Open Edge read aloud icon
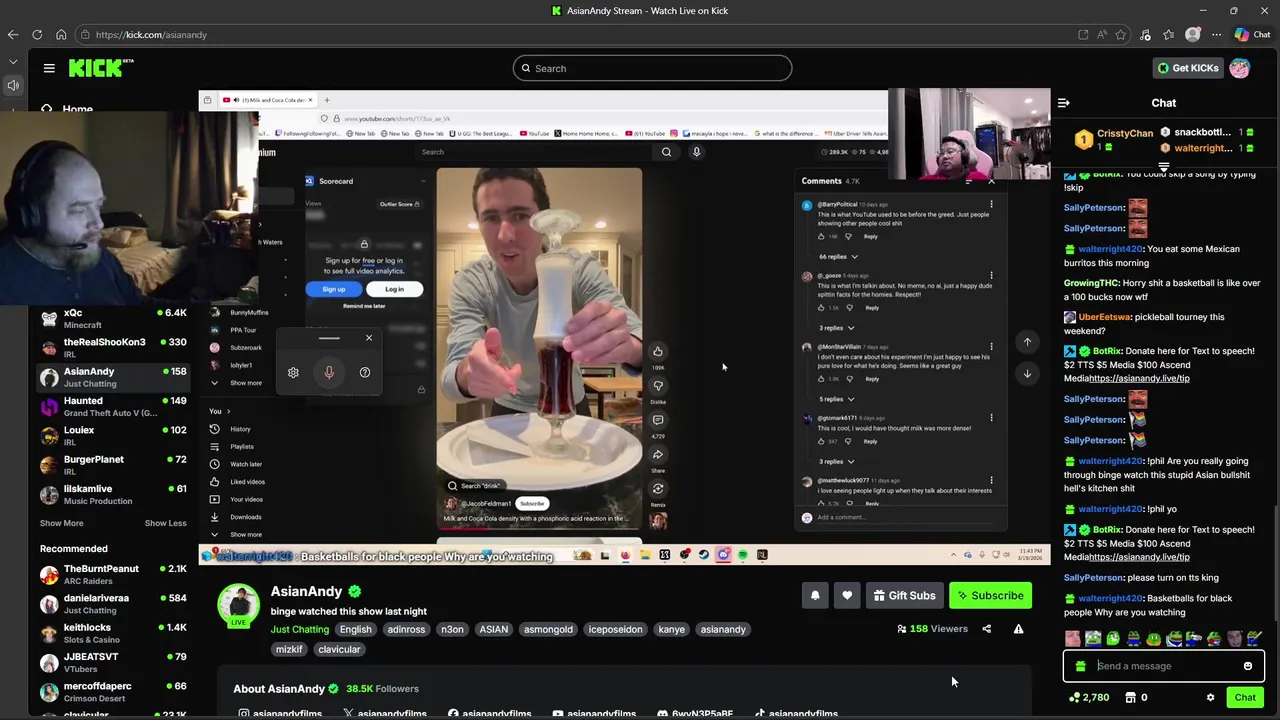Screen dimensions: 1280x720 coord(1103,35)
